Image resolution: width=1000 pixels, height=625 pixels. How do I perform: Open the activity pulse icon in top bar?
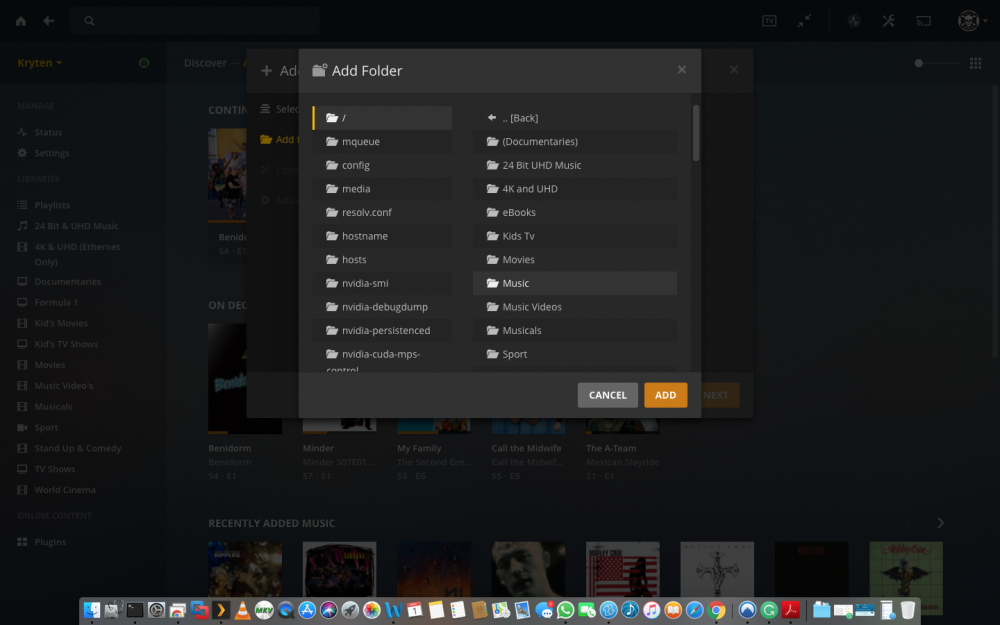(x=854, y=21)
